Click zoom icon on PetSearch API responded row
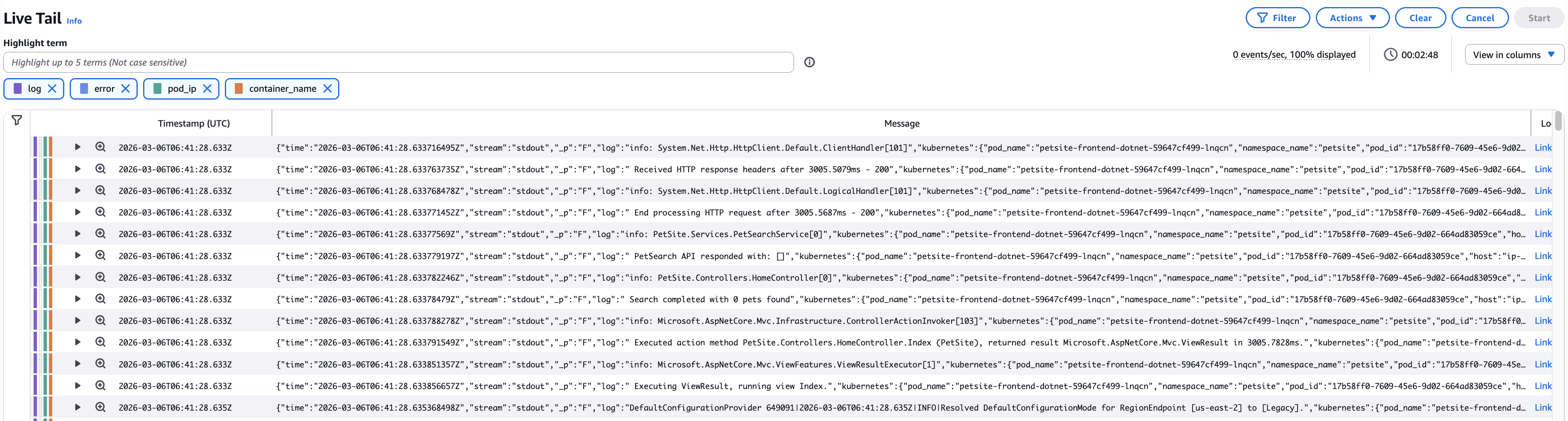 pyautogui.click(x=100, y=255)
